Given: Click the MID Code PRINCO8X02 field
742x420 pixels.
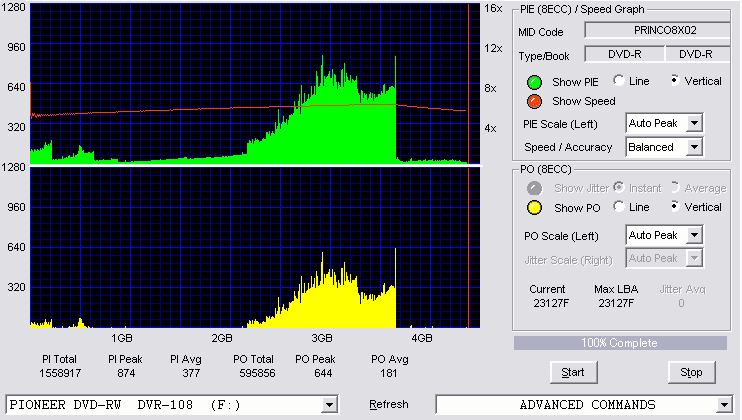Looking at the screenshot, I should coord(657,31).
